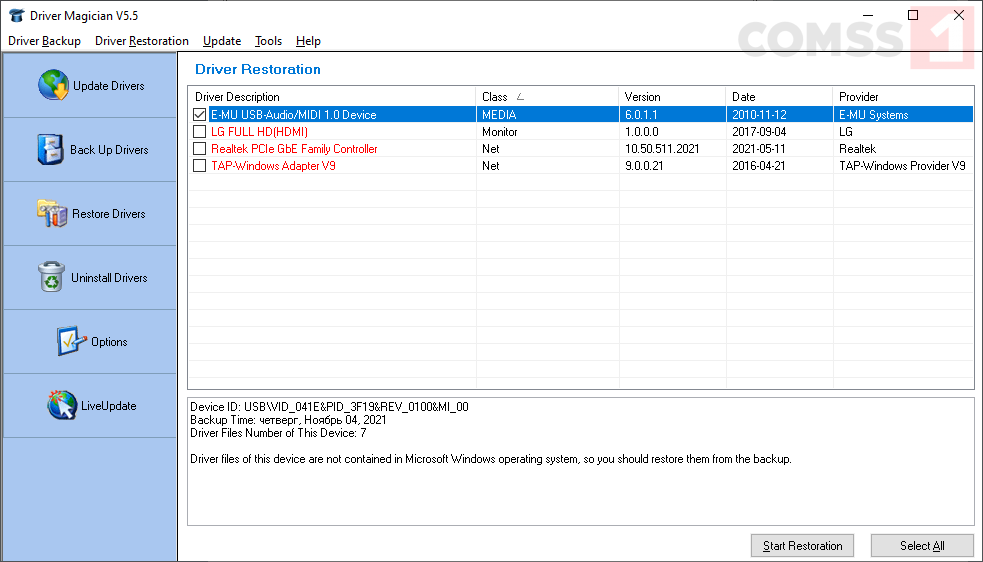983x562 pixels.
Task: Click the E-MU Systems provider cell
Action: coord(873,115)
